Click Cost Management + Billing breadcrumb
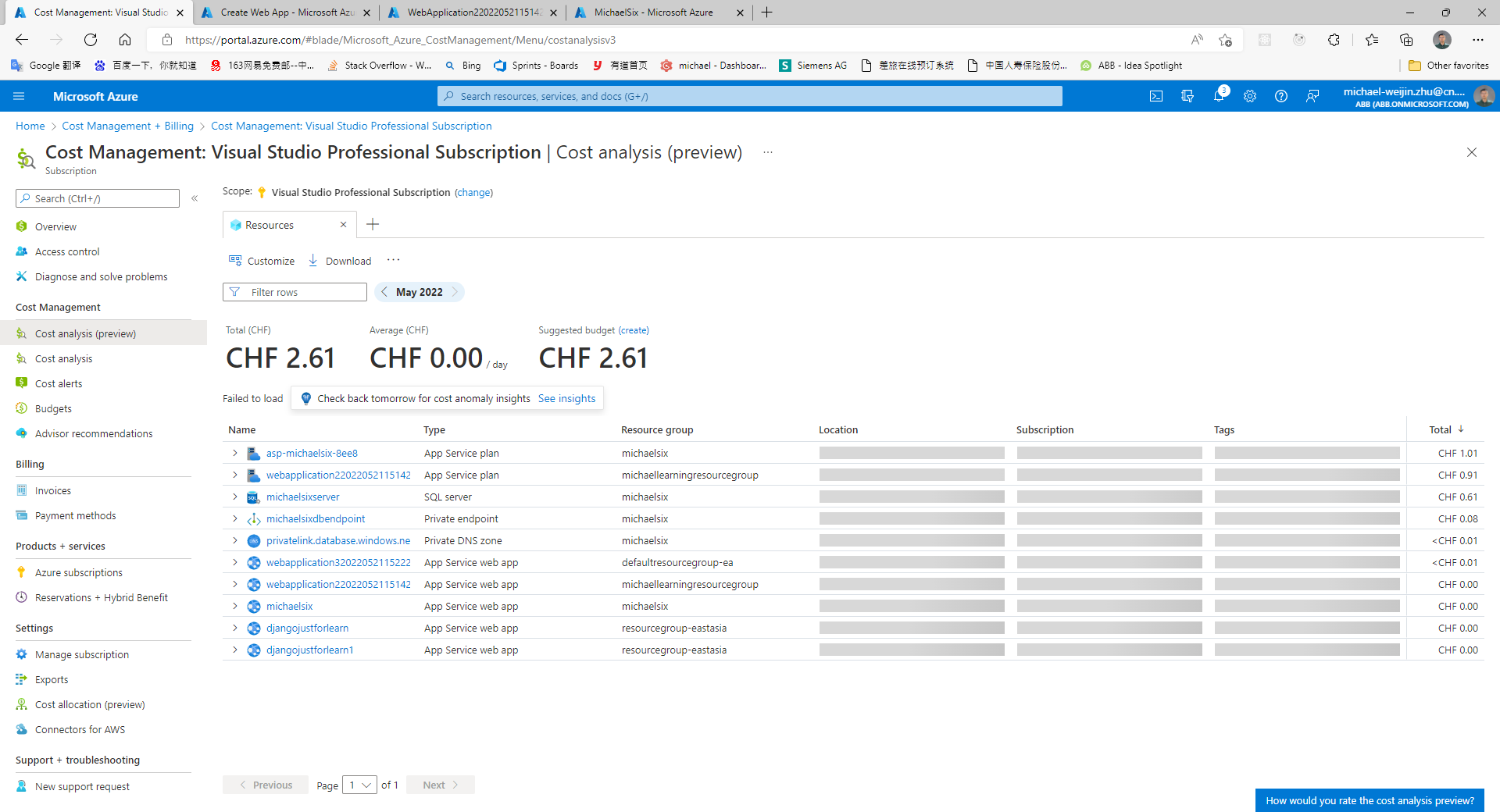The image size is (1500, 812). tap(128, 126)
